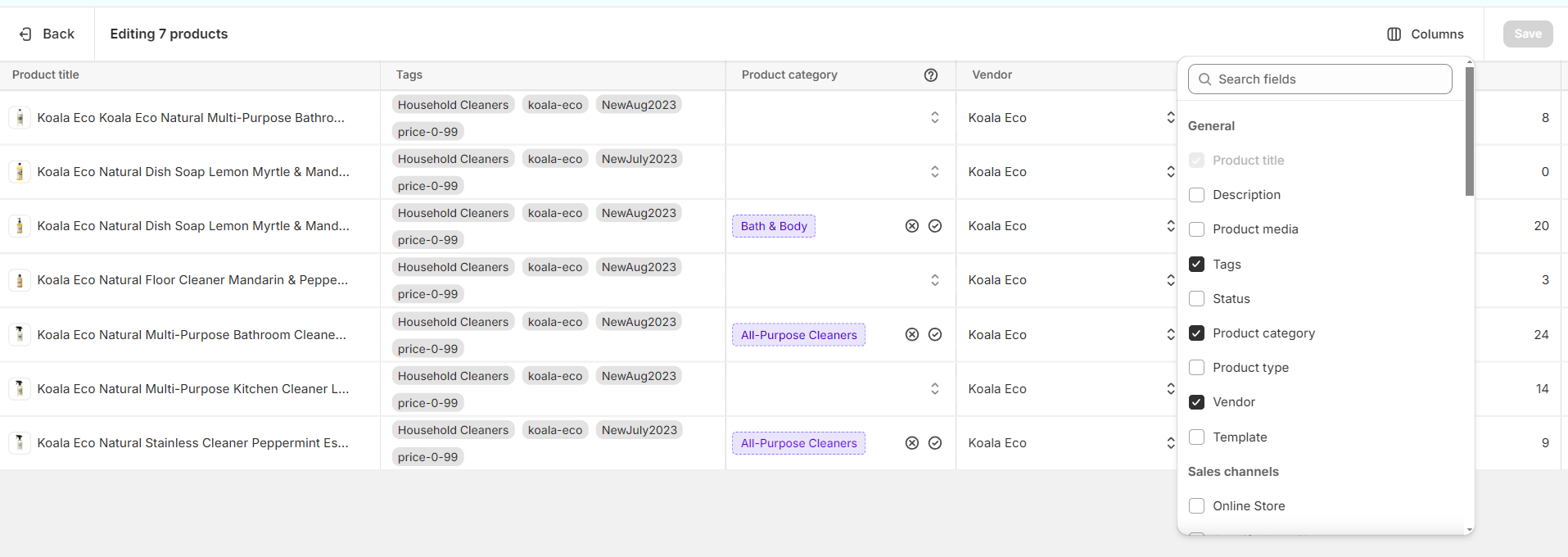Click the magnifier icon in Search fields
The width and height of the screenshot is (1568, 557).
pos(1204,79)
